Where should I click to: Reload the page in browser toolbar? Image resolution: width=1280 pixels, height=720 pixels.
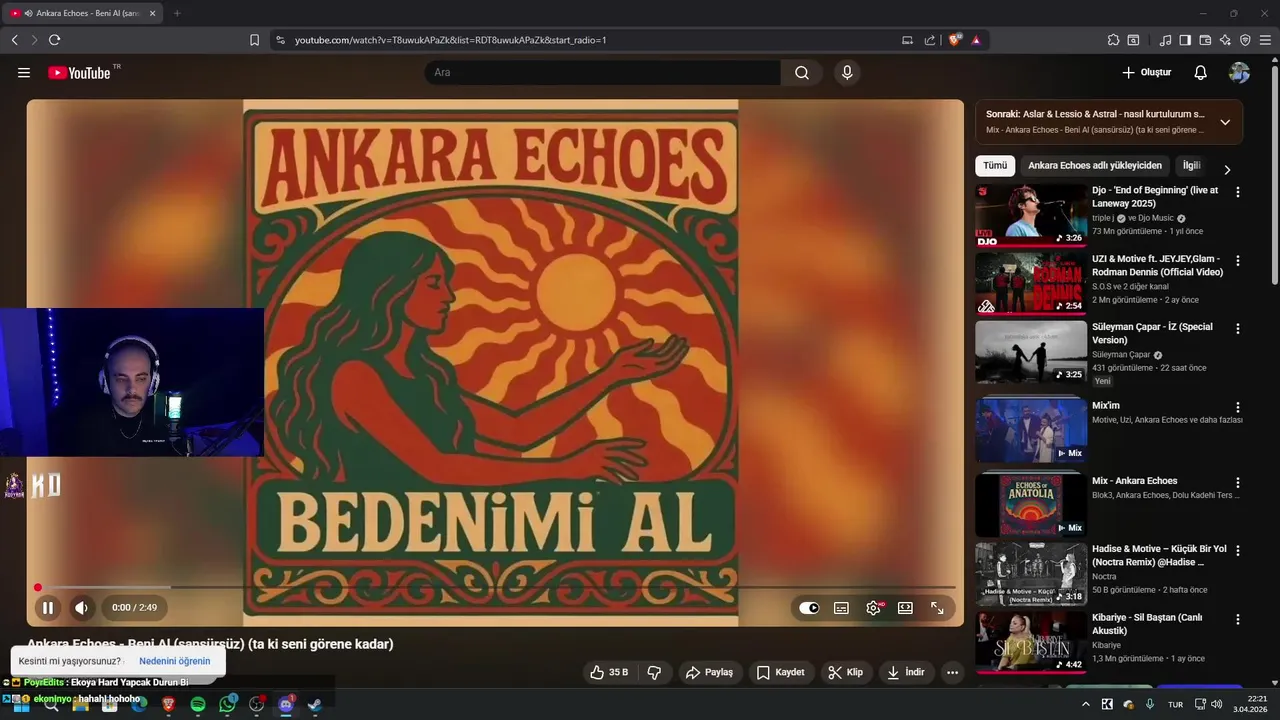(x=54, y=40)
